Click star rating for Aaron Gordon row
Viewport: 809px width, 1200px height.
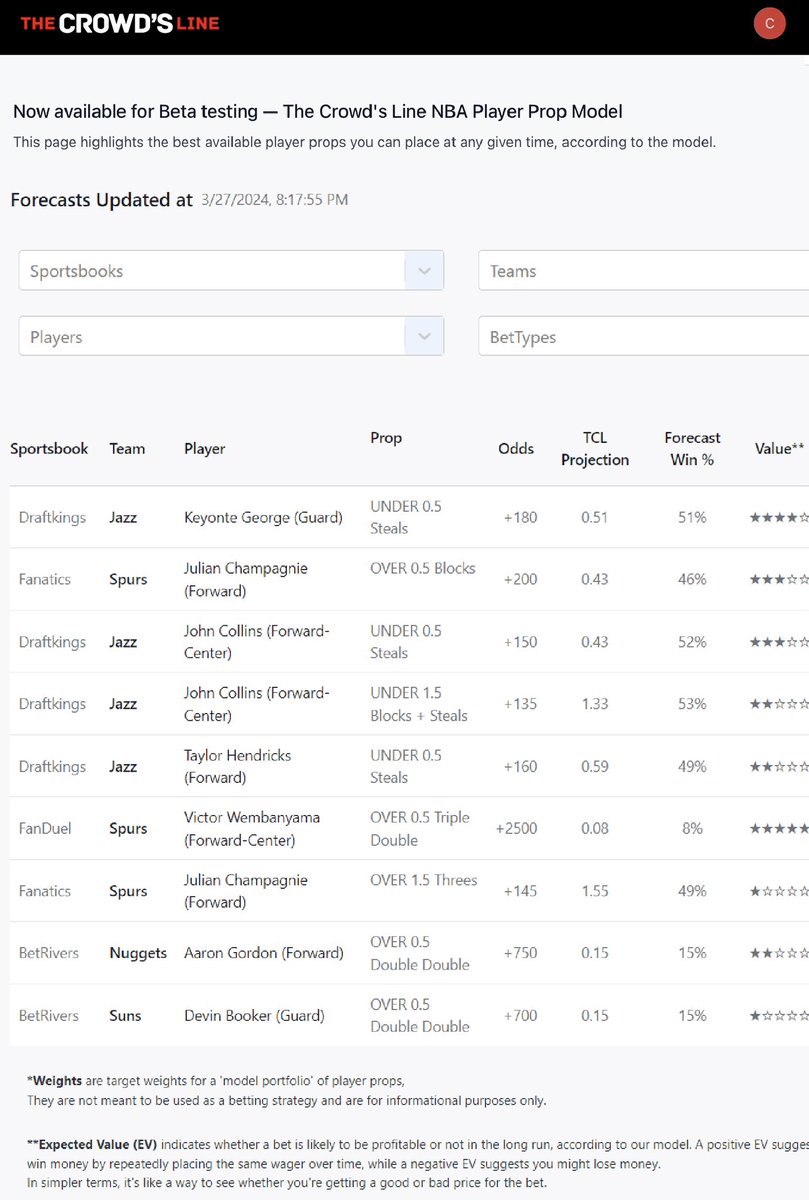(x=779, y=953)
